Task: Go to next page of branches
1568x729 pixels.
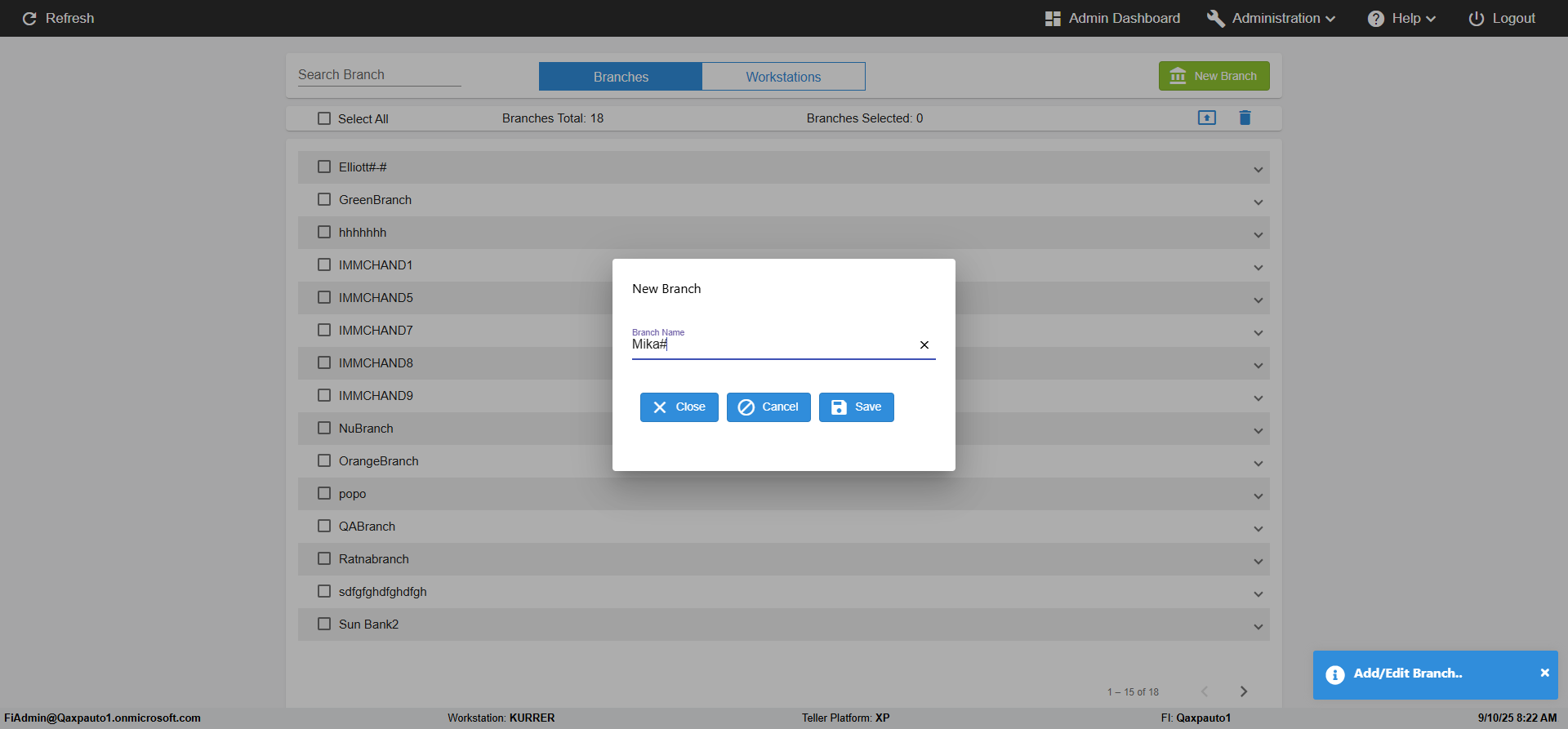Action: pyautogui.click(x=1244, y=691)
